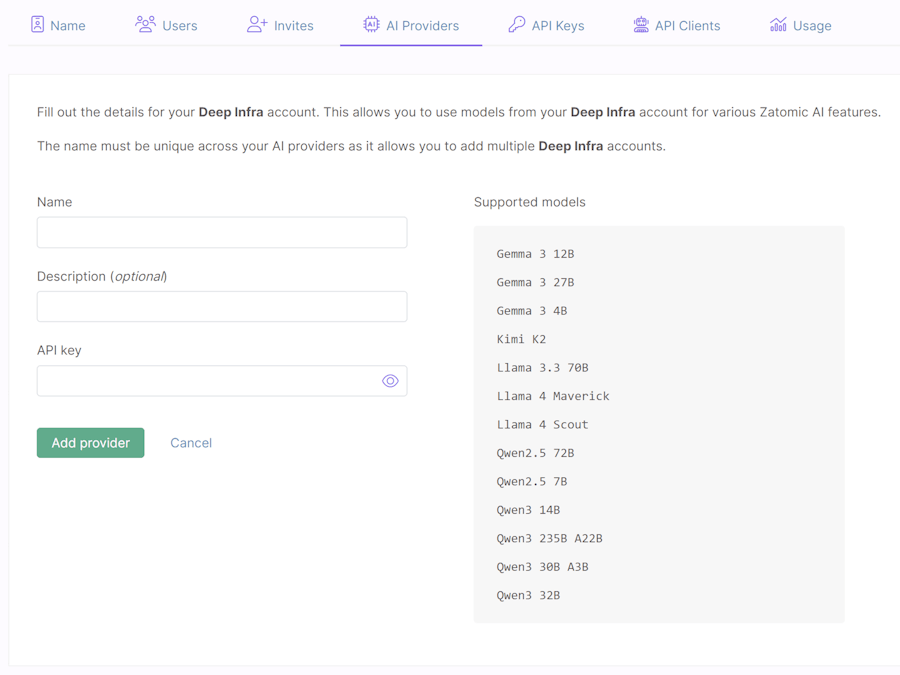Switch to the Users tab
The width and height of the screenshot is (900, 675).
tap(166, 25)
